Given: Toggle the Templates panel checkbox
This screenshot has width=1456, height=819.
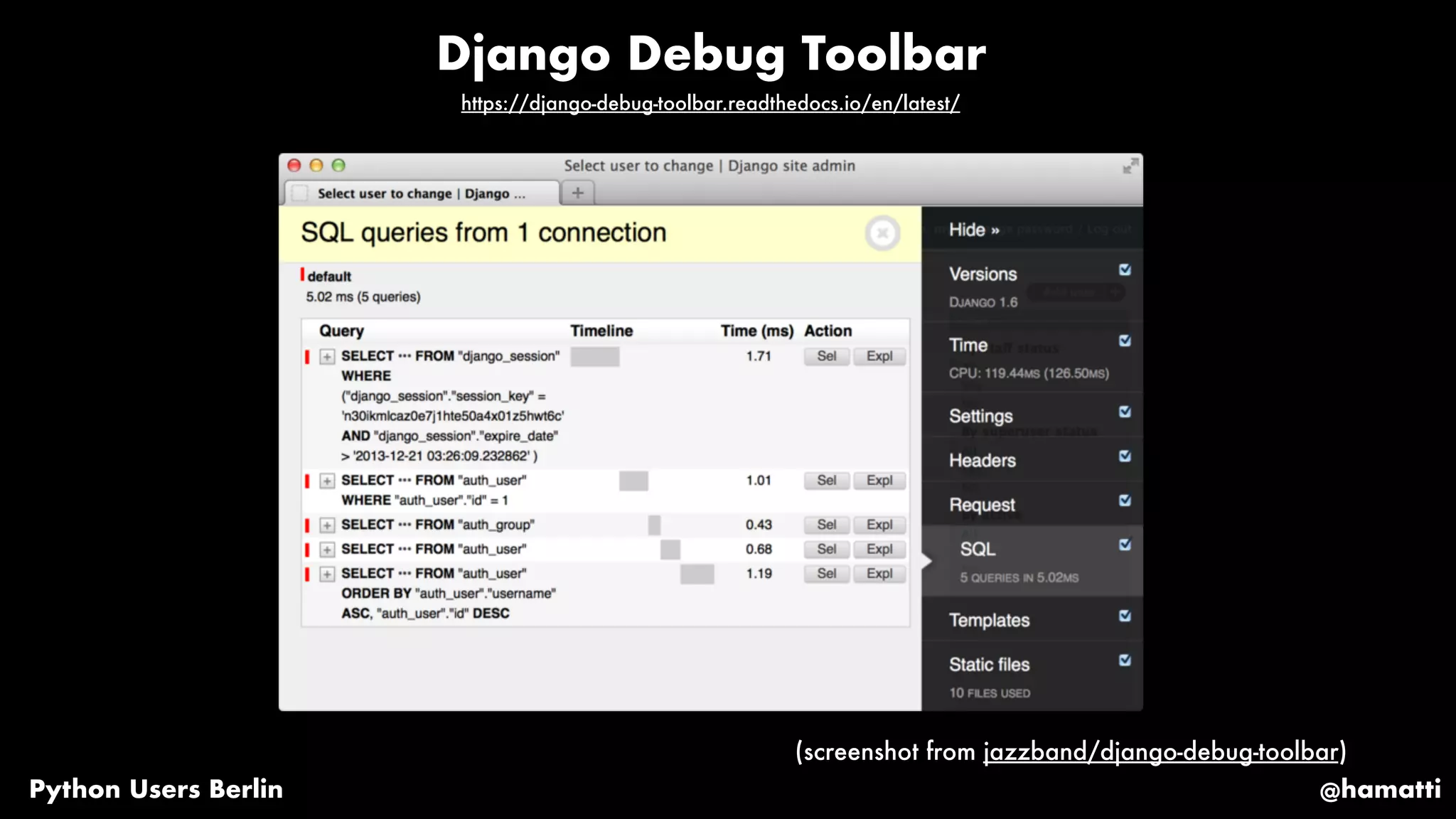Looking at the screenshot, I should coord(1125,616).
